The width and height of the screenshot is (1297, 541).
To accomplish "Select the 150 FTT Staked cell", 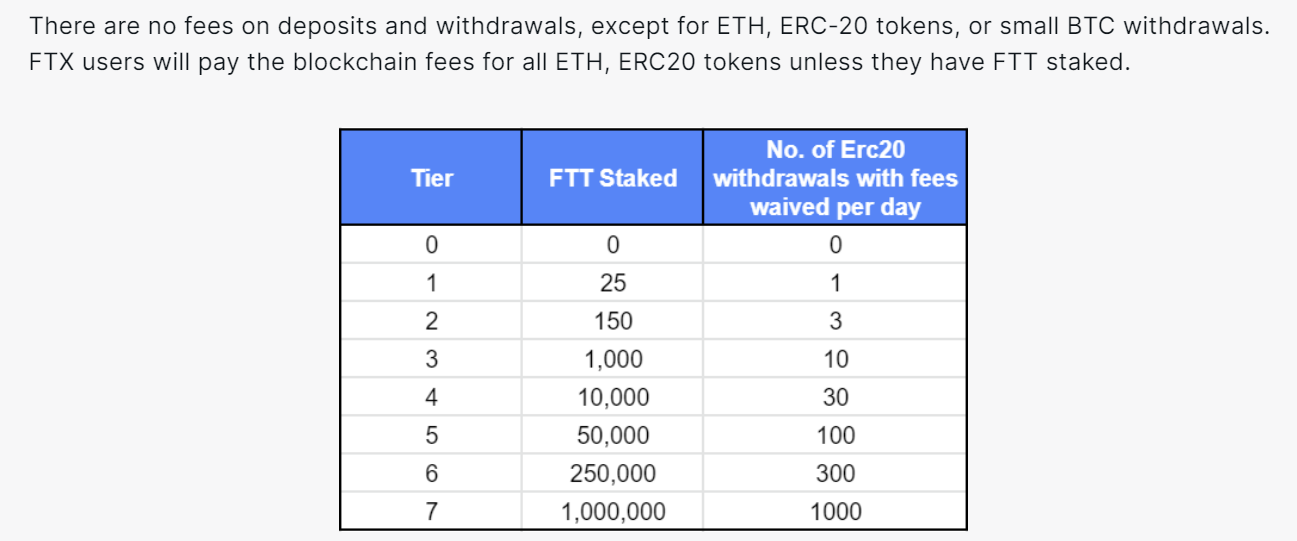I will (x=612, y=321).
